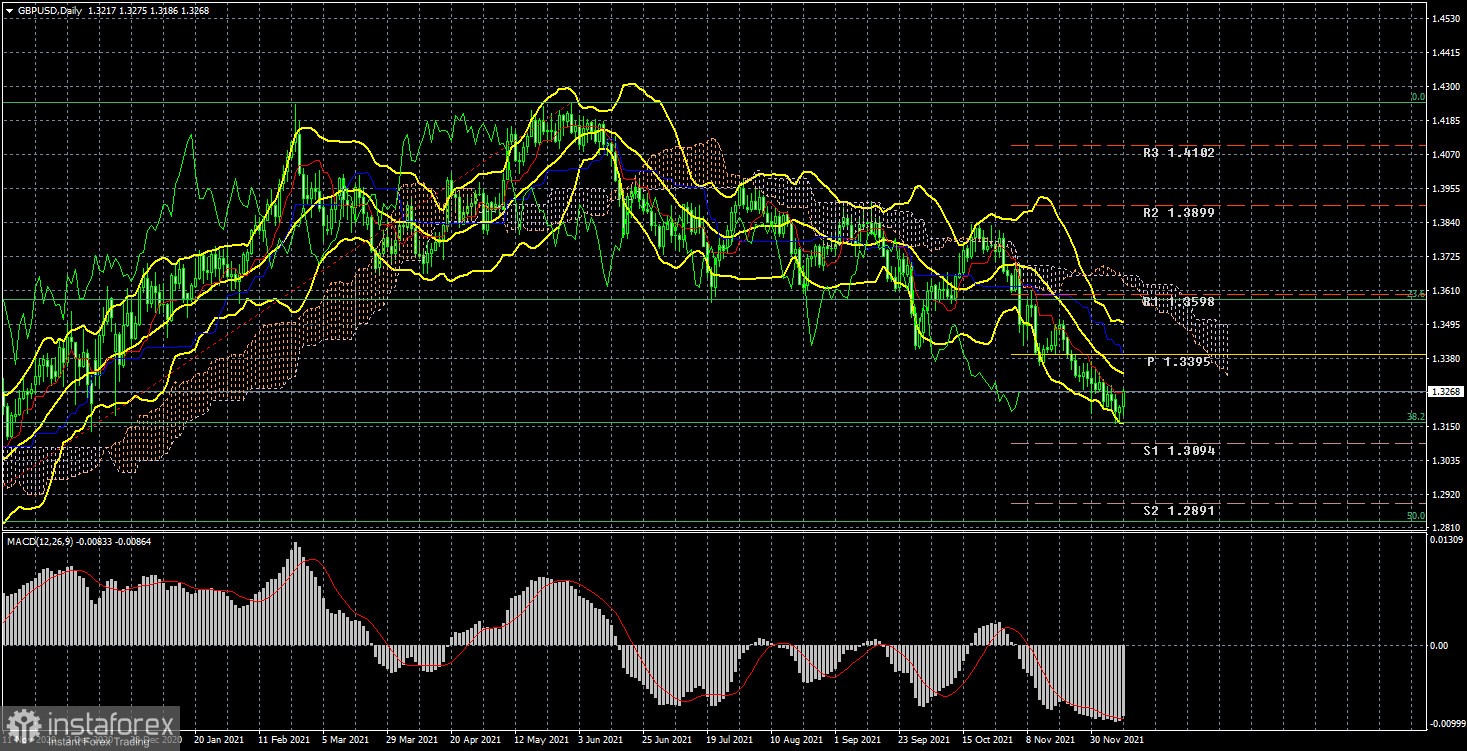Click the 10 Aug 2021 date label
Image resolution: width=1467 pixels, height=751 pixels.
point(797,741)
